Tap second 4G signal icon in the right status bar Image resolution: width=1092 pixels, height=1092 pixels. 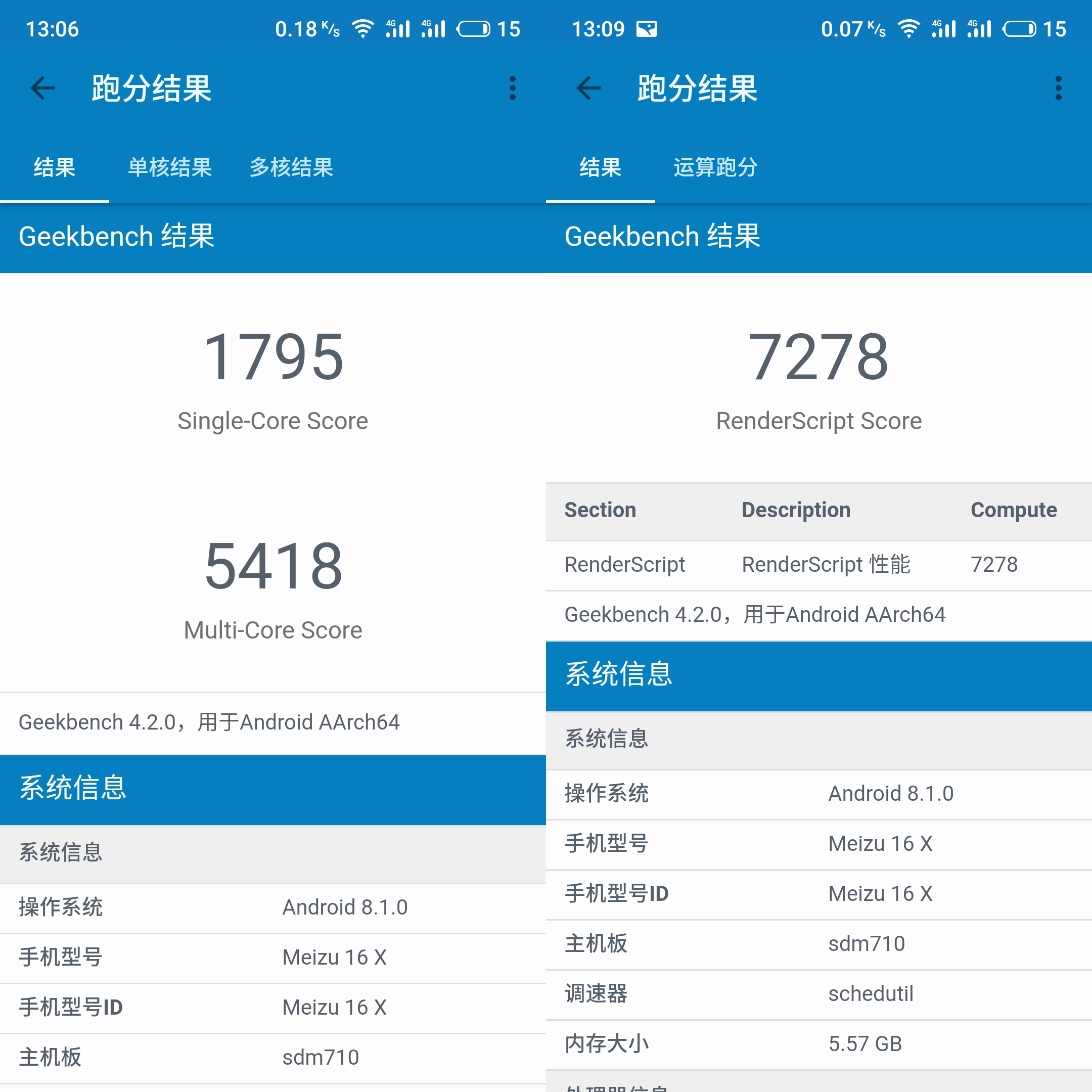click(980, 29)
